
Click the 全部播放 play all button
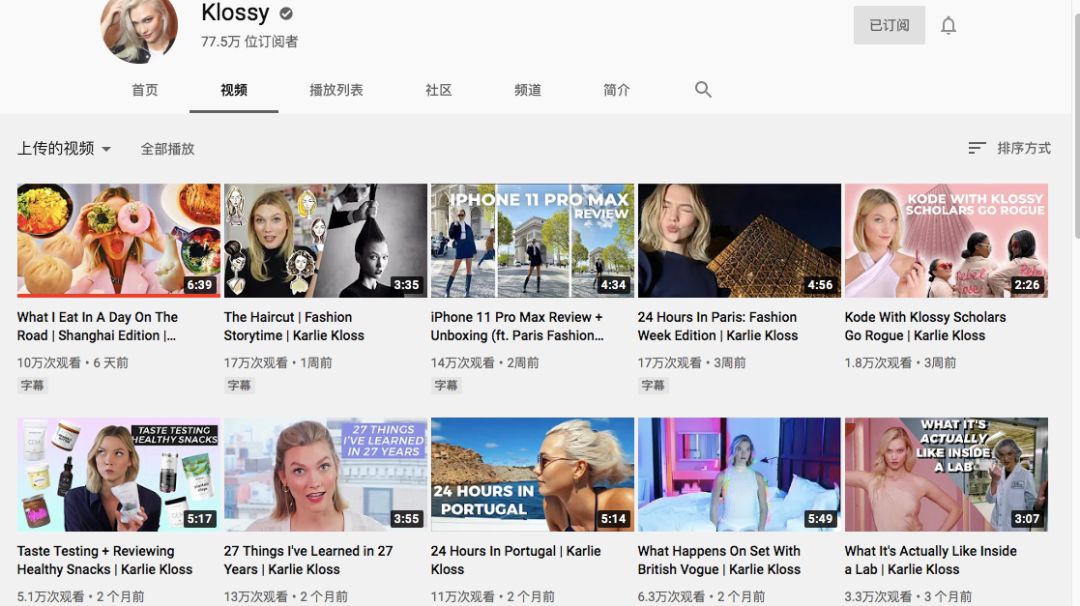[x=167, y=149]
